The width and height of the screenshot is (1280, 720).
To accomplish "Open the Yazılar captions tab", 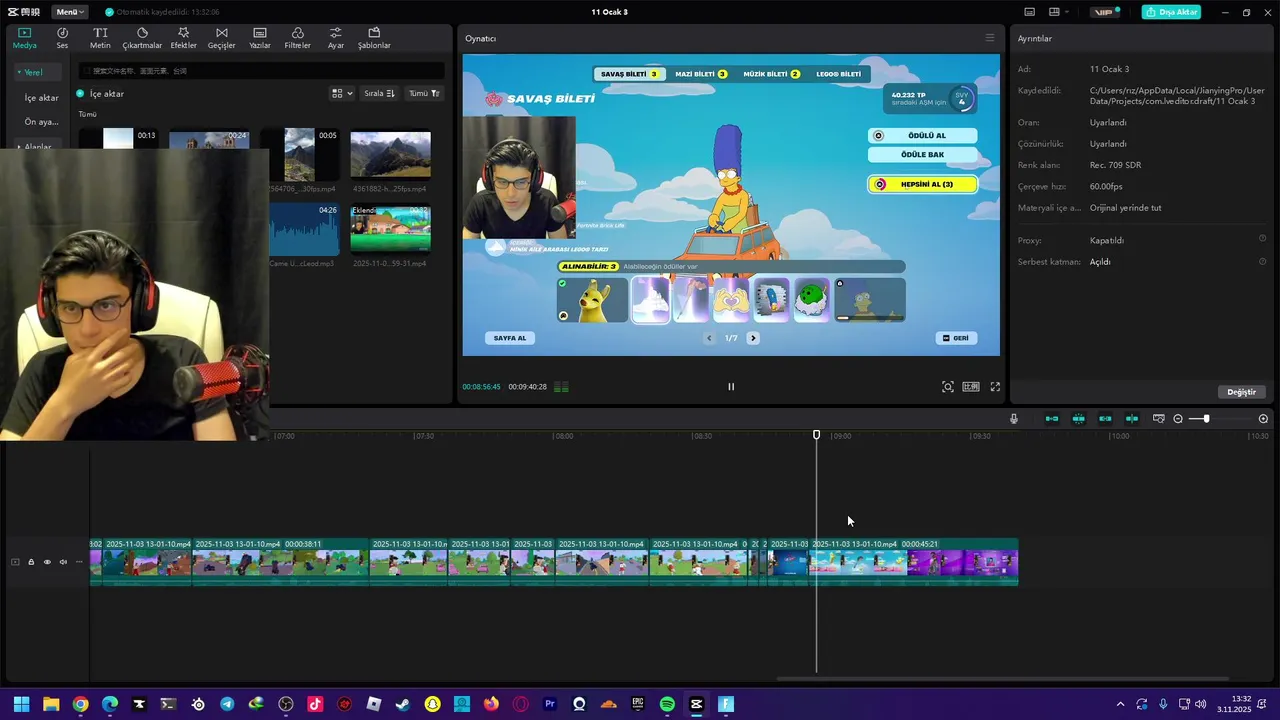I will point(260,38).
